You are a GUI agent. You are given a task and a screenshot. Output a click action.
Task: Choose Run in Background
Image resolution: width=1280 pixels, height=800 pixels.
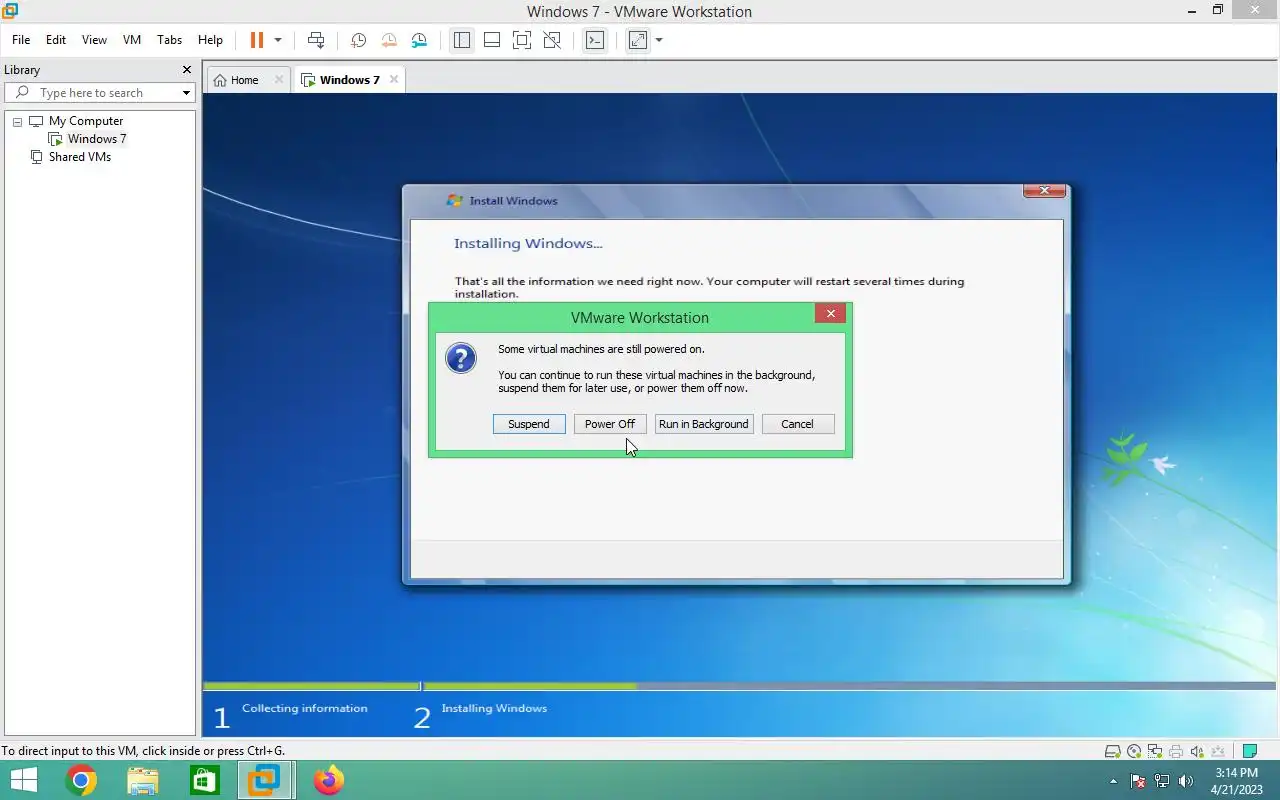(704, 424)
